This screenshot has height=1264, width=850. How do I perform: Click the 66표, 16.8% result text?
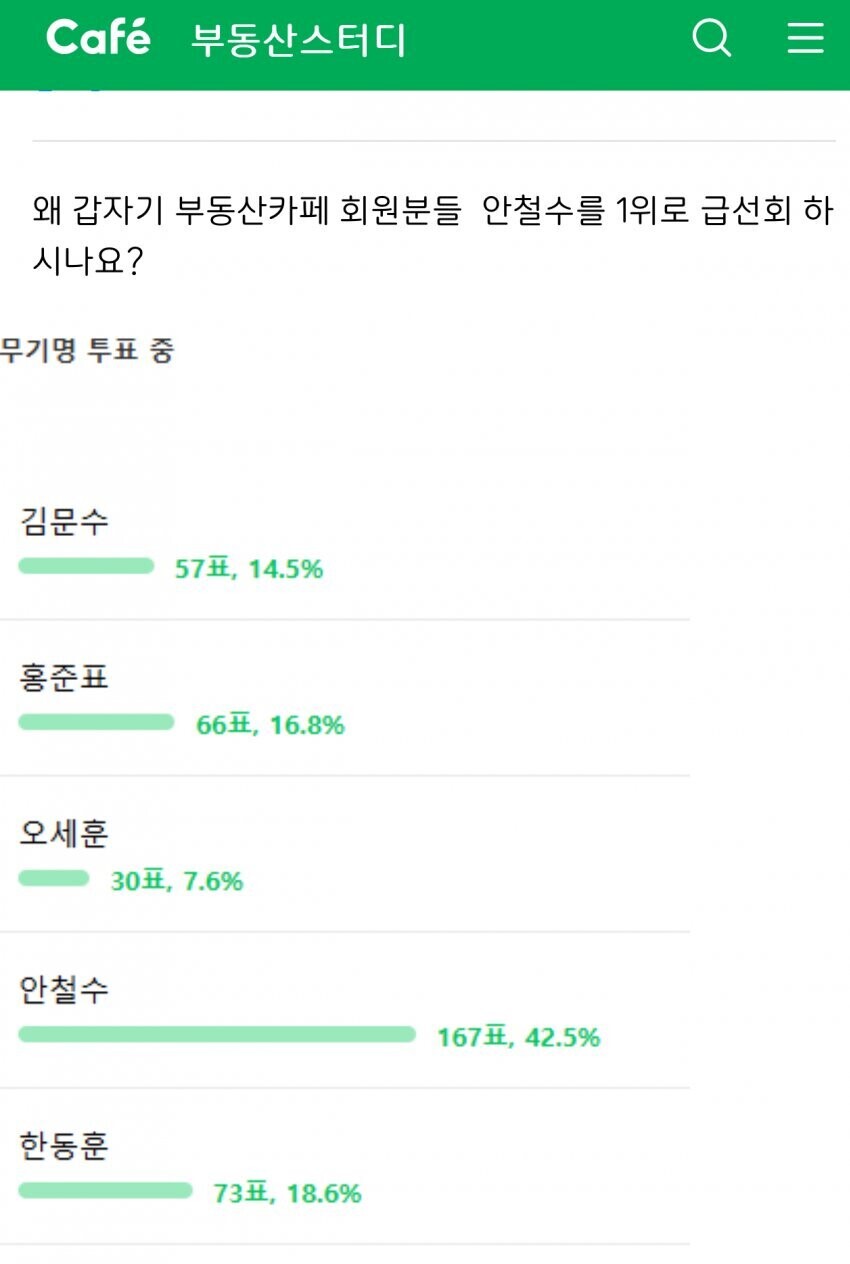coord(270,725)
